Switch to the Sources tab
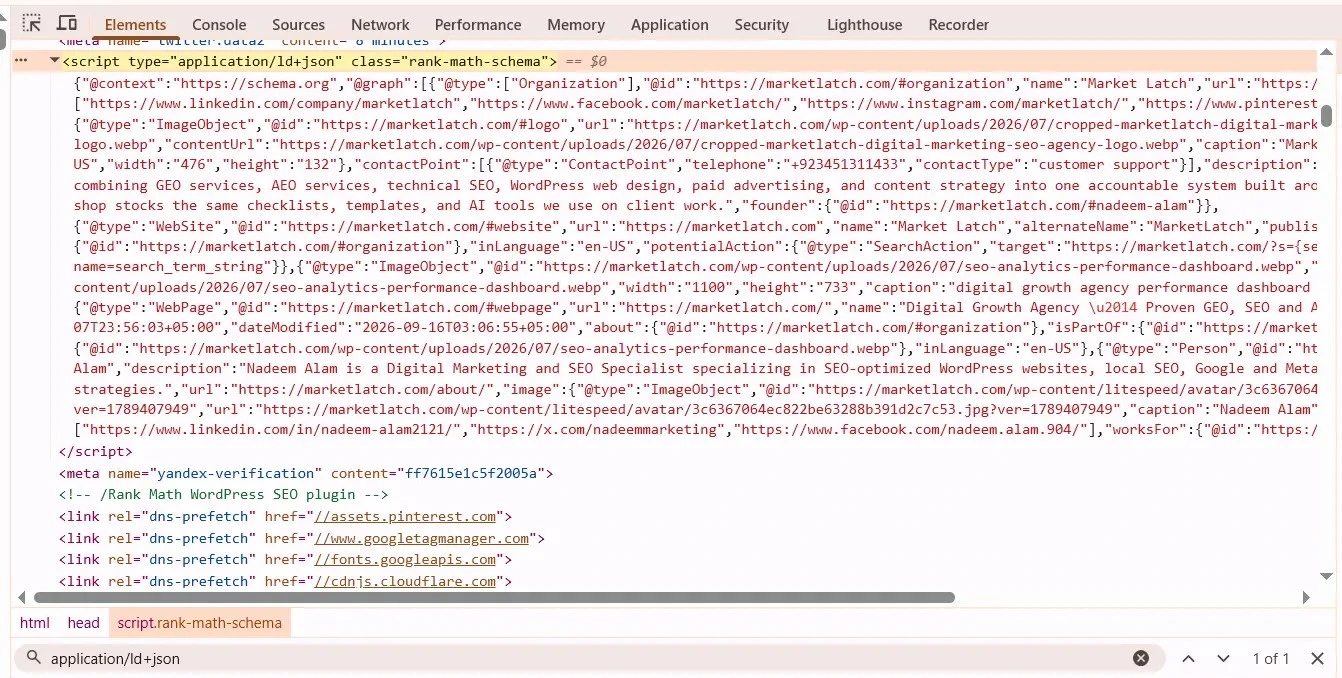The image size is (1342, 678). (298, 24)
